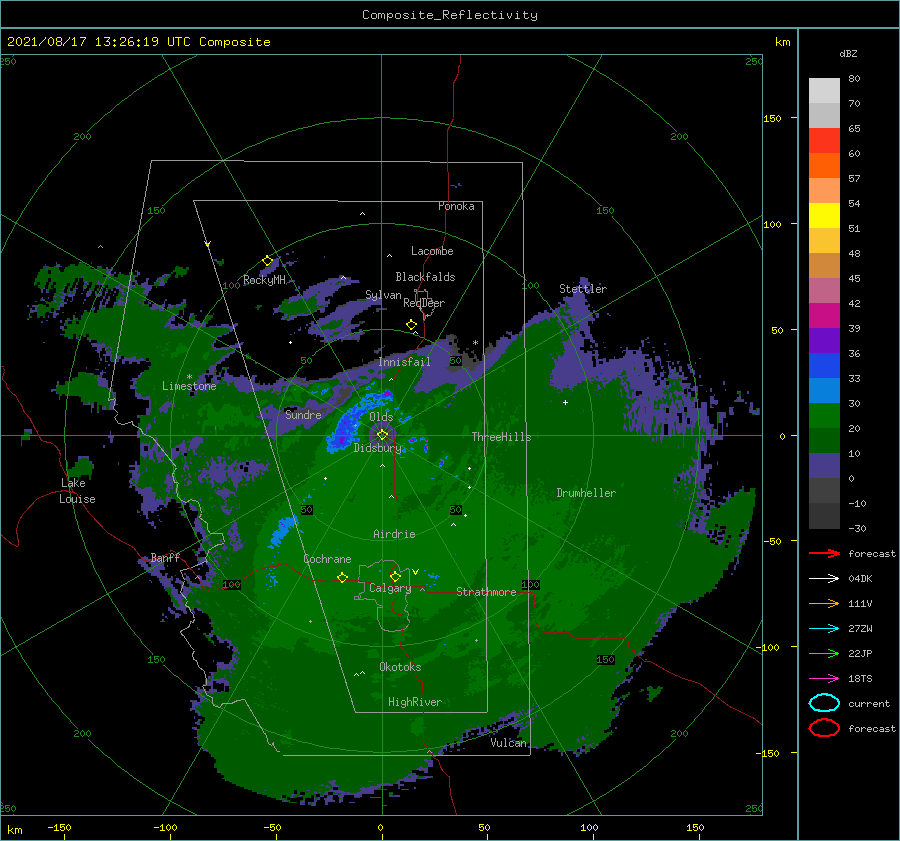Click the radar center diamond between Olds and Didsbury
900x841 pixels.
382,435
